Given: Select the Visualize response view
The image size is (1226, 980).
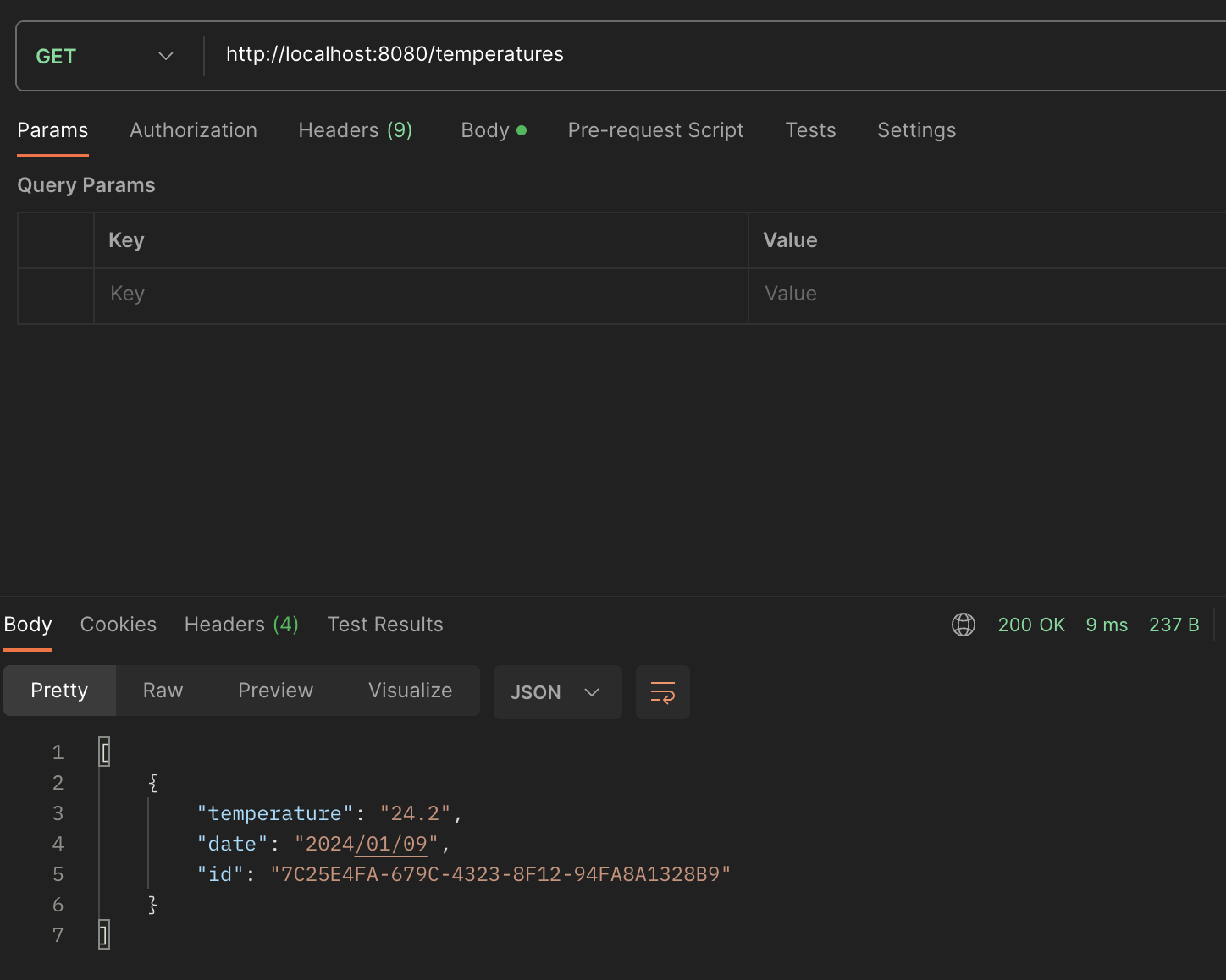Looking at the screenshot, I should tap(410, 691).
